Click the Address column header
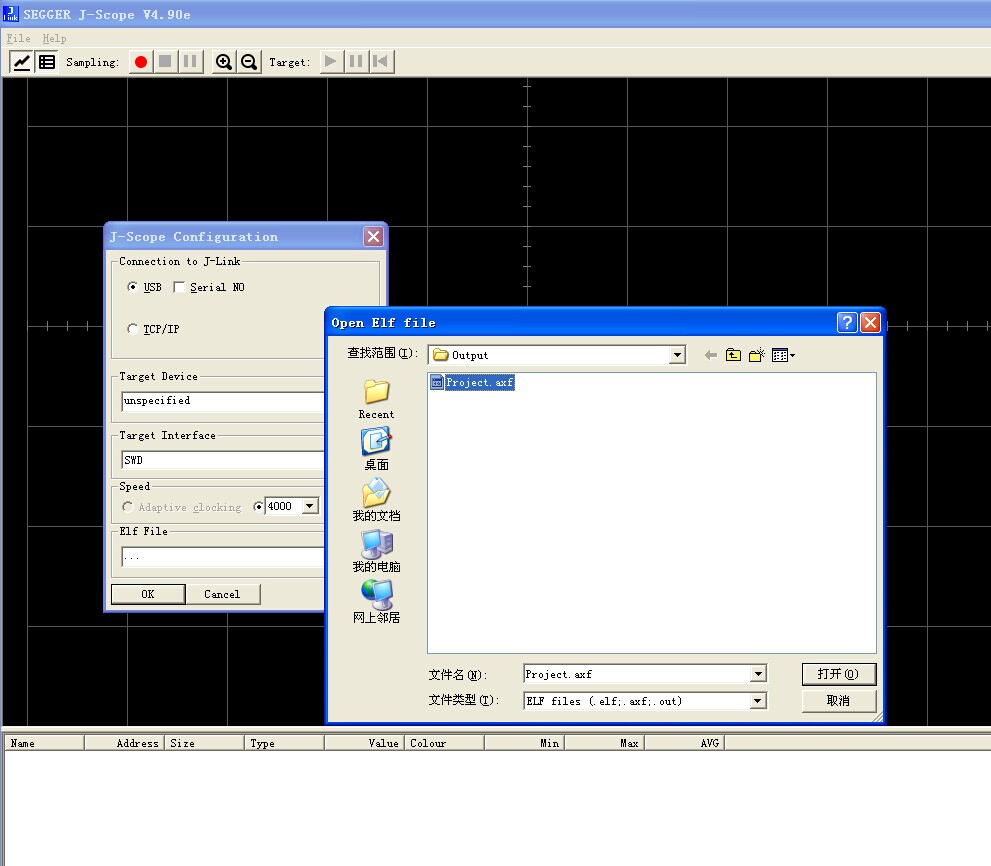This screenshot has width=991, height=866. tap(125, 743)
